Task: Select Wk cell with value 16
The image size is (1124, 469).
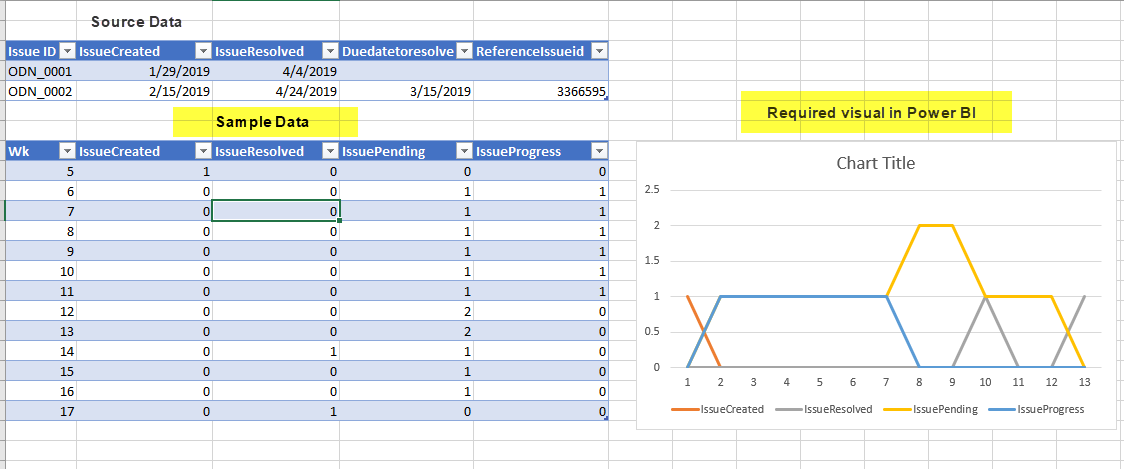Action: click(41, 392)
